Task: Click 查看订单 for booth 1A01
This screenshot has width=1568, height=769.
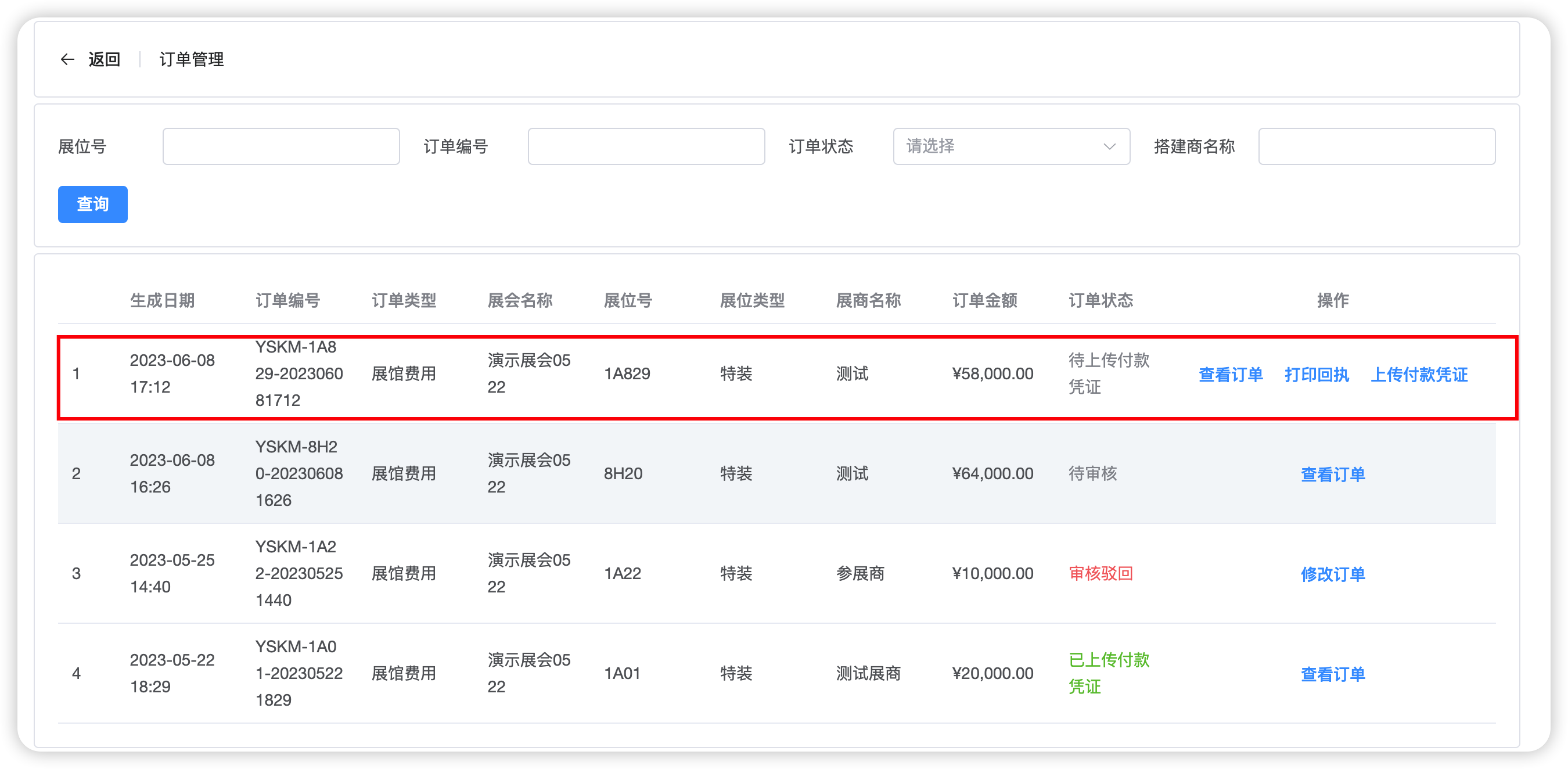Action: point(1332,674)
